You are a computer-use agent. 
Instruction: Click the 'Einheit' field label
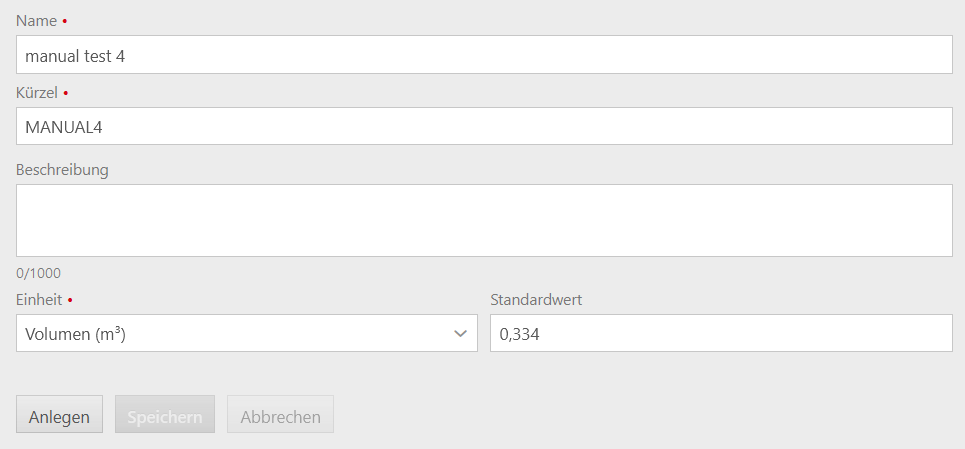pyautogui.click(x=39, y=300)
